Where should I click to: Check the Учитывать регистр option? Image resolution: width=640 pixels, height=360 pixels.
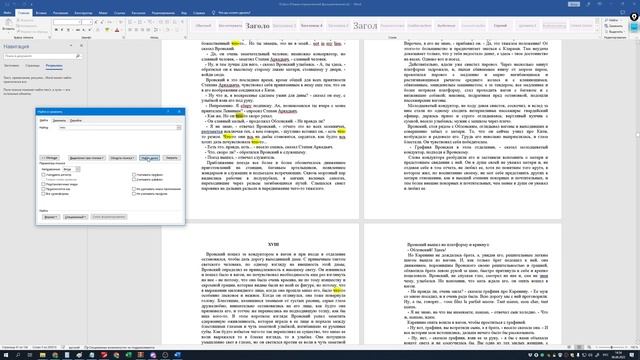point(44,175)
